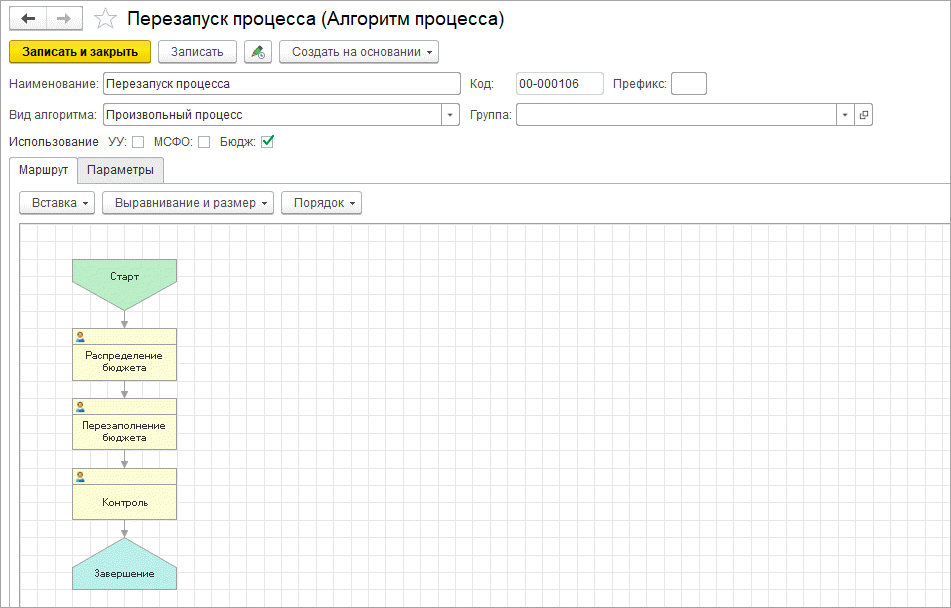Enable the УУ checkbox
This screenshot has width=951, height=608.
point(139,142)
